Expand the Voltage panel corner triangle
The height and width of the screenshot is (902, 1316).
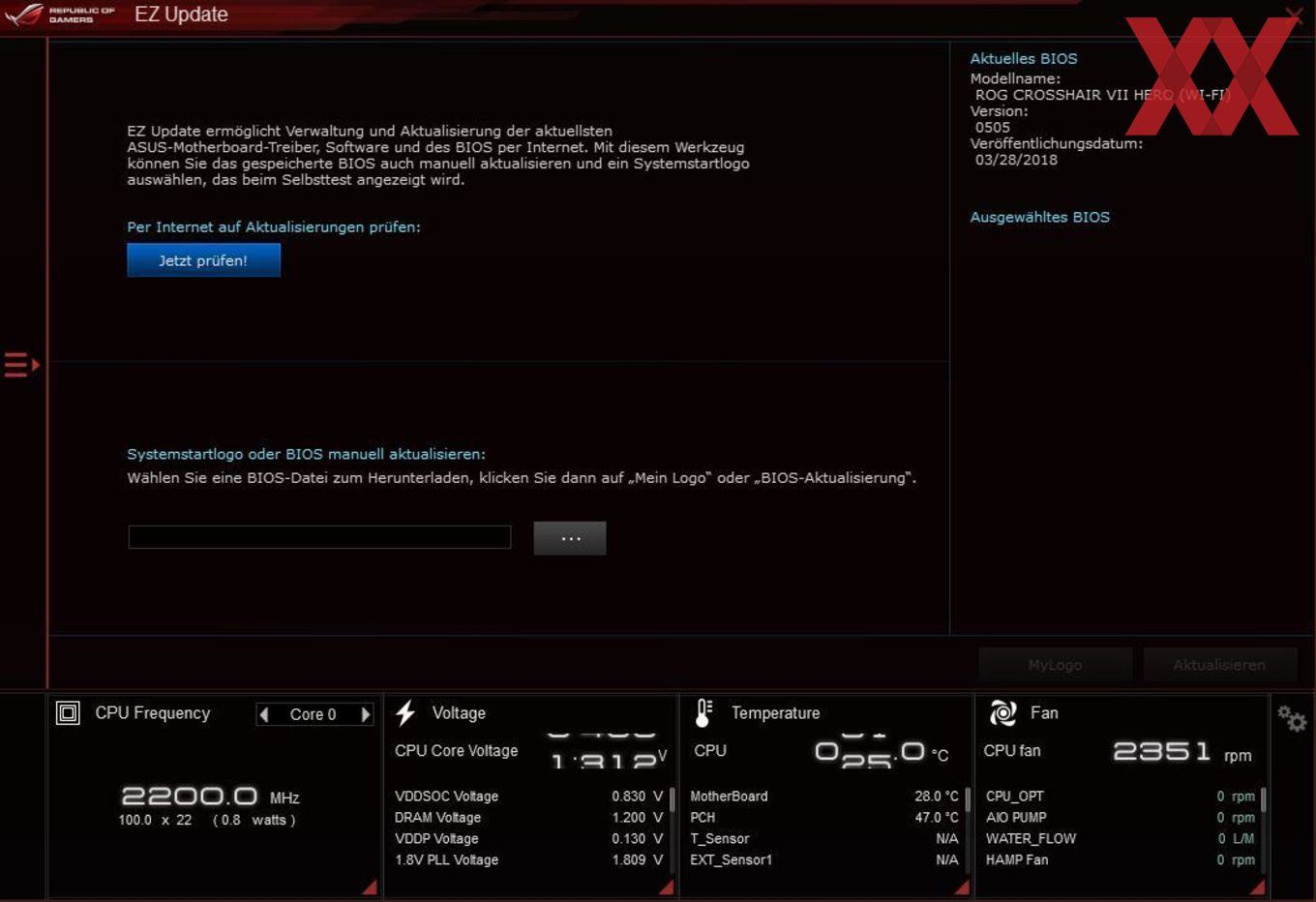[666, 887]
